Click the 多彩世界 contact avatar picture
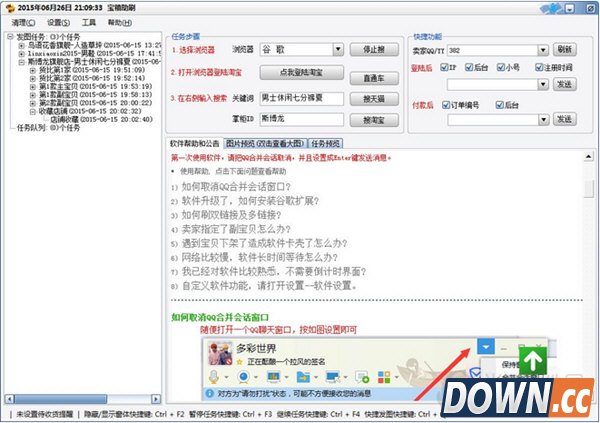The image size is (600, 423). tap(220, 354)
